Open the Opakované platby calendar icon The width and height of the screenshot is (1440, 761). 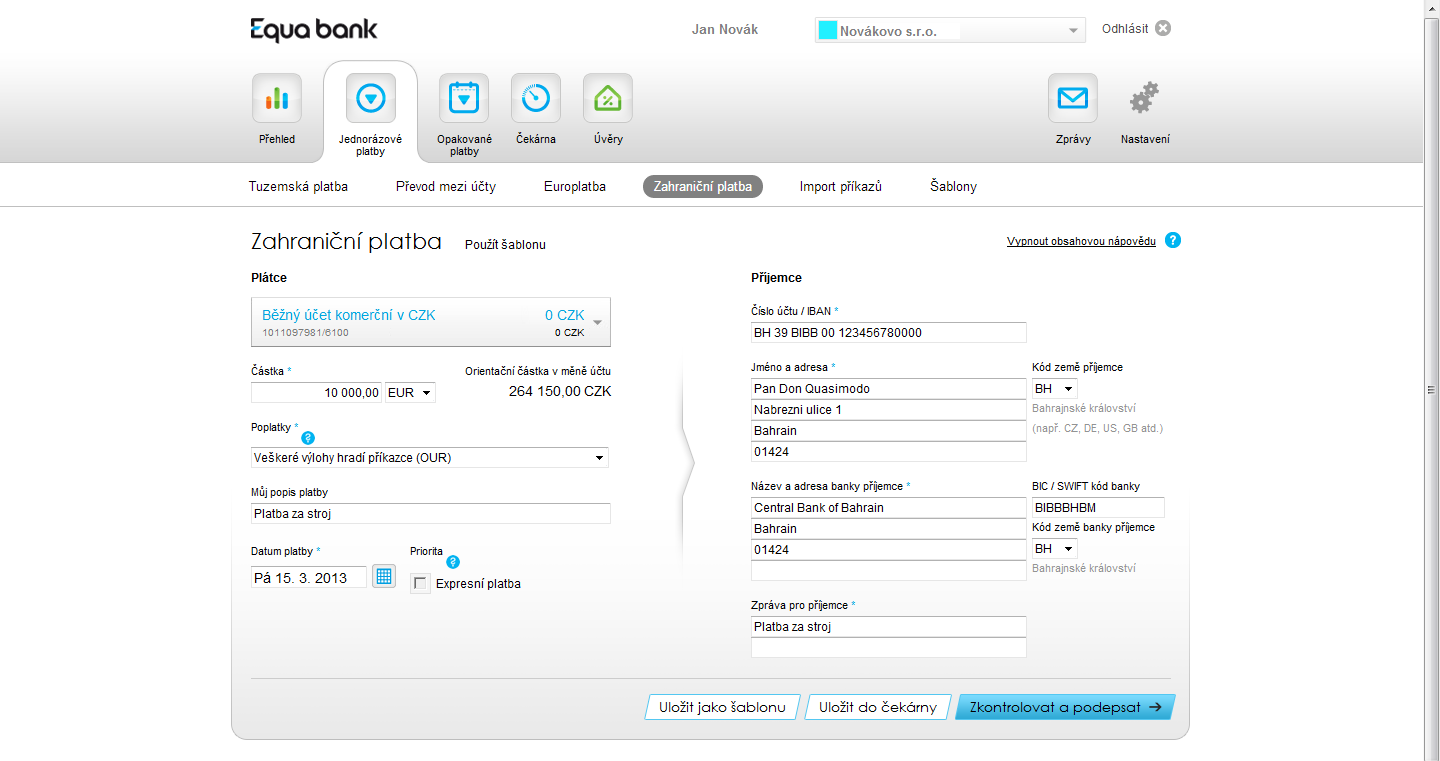tap(464, 98)
